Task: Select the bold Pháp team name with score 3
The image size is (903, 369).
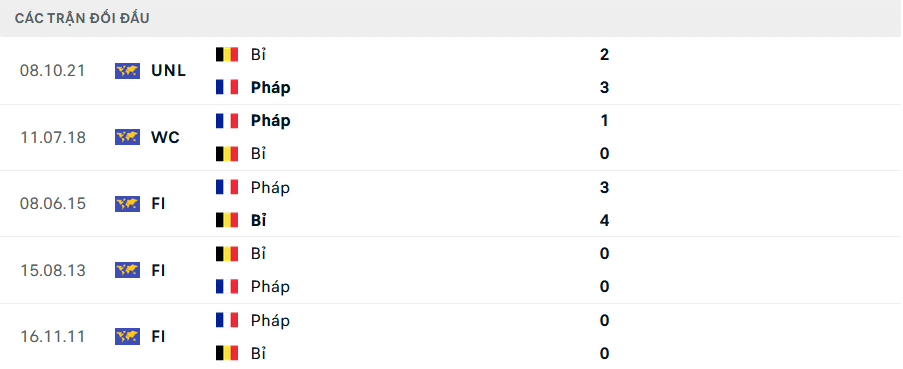Action: click(x=271, y=88)
